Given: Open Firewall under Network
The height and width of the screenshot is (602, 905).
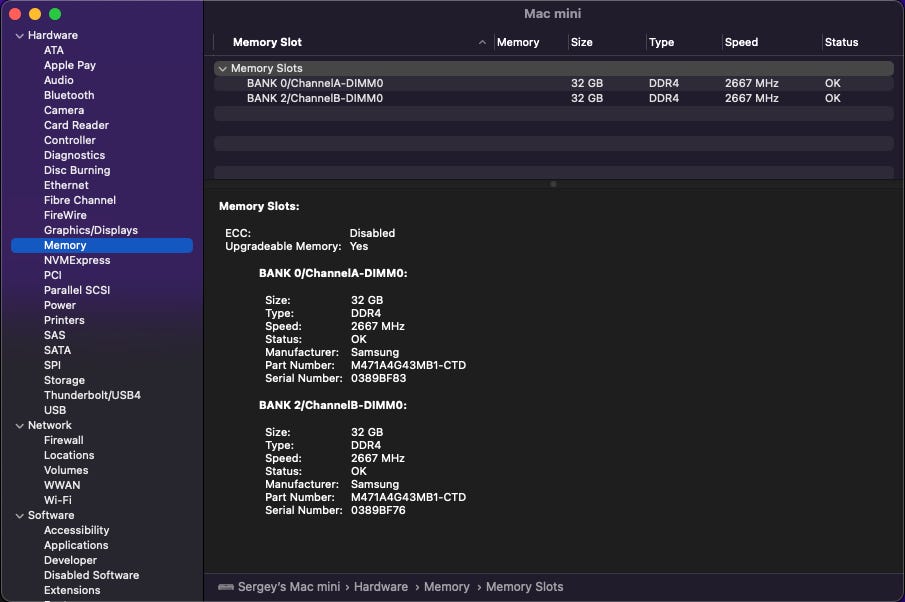Looking at the screenshot, I should [x=63, y=440].
